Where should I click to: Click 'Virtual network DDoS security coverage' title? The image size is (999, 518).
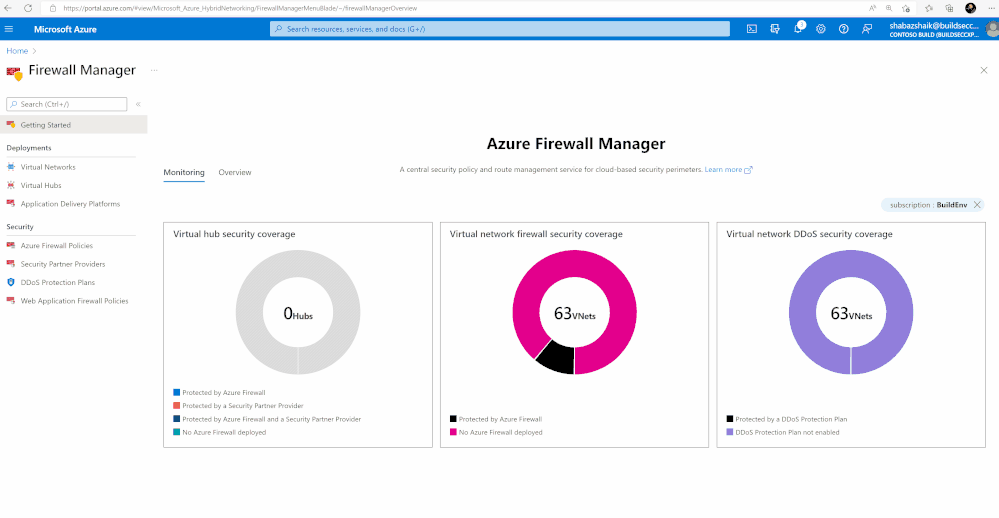[x=809, y=234]
